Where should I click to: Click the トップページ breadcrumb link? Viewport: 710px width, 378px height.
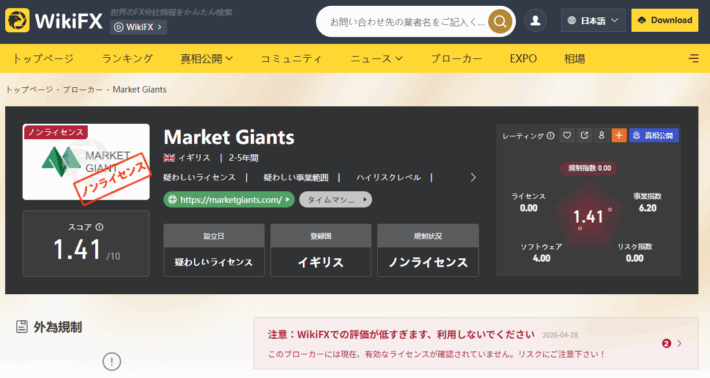29,90
